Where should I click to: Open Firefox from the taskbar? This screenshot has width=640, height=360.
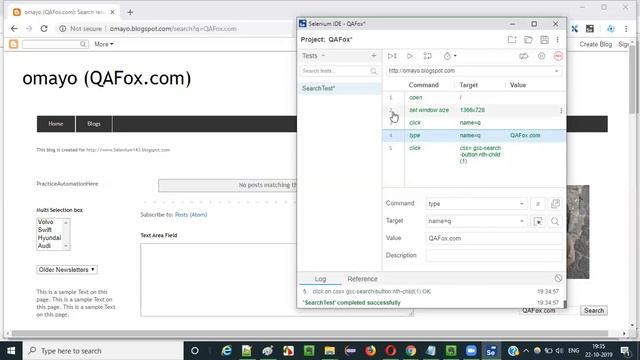point(370,351)
